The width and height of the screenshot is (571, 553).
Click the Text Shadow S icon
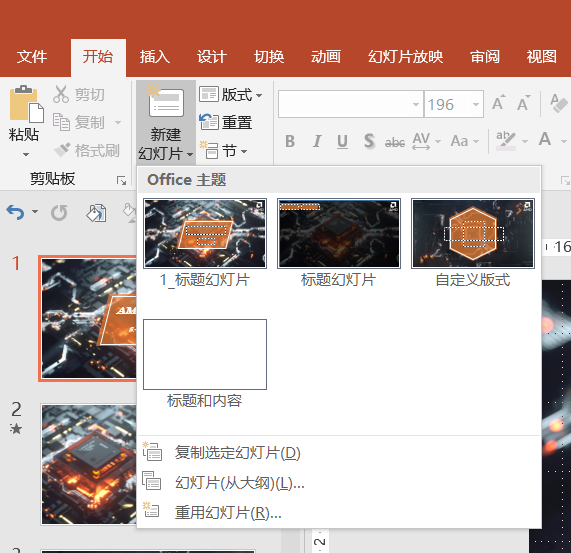point(369,141)
